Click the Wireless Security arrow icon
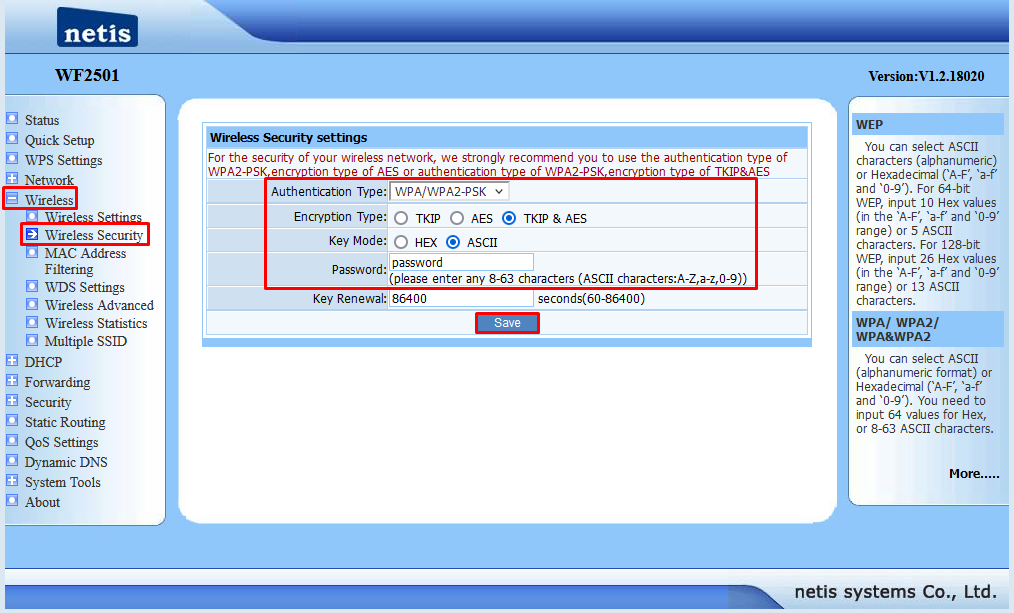 pyautogui.click(x=32, y=235)
